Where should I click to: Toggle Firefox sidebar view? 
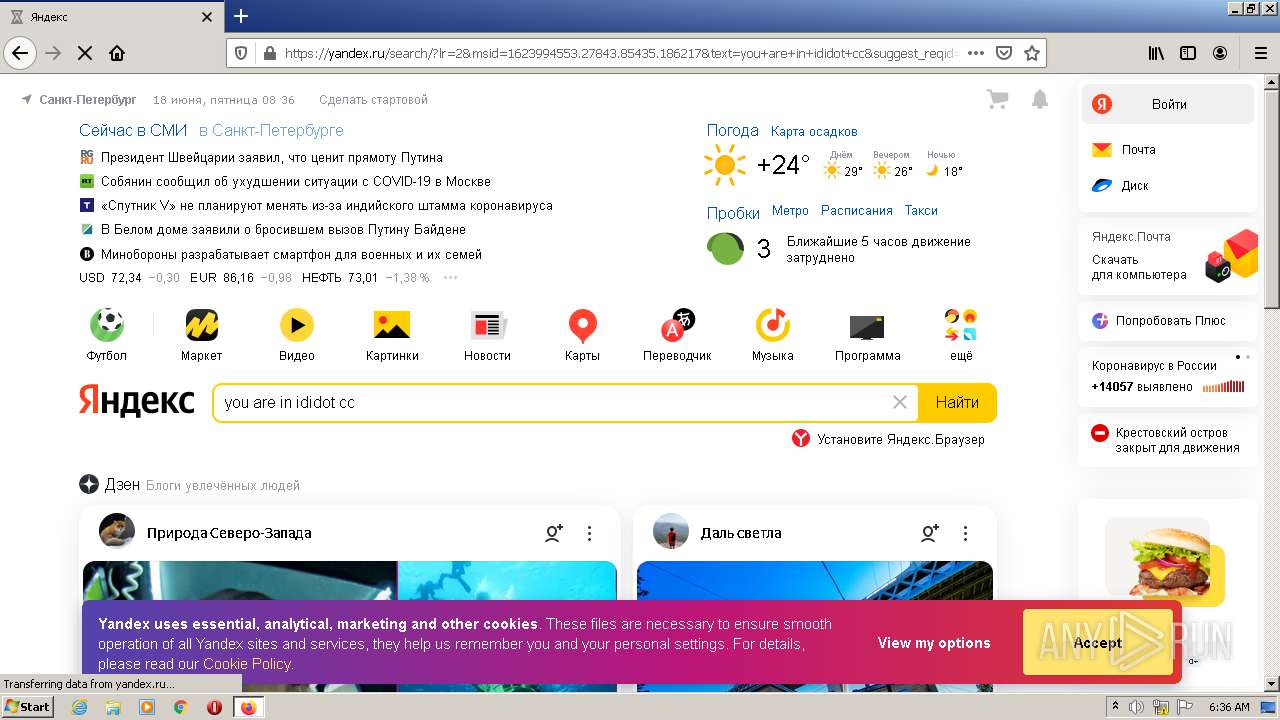pos(1188,53)
